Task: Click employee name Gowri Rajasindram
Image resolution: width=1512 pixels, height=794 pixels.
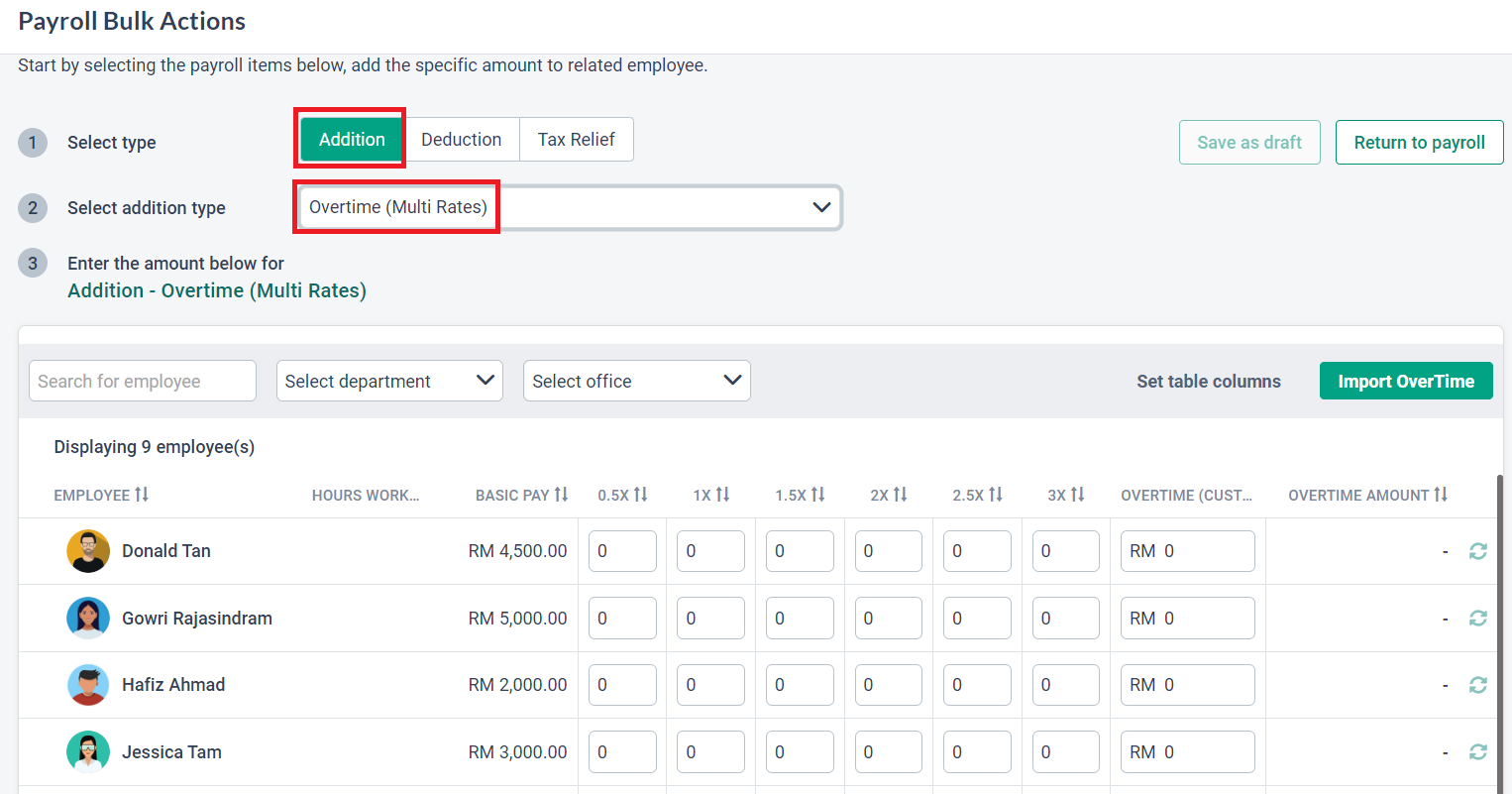Action: pyautogui.click(x=197, y=619)
